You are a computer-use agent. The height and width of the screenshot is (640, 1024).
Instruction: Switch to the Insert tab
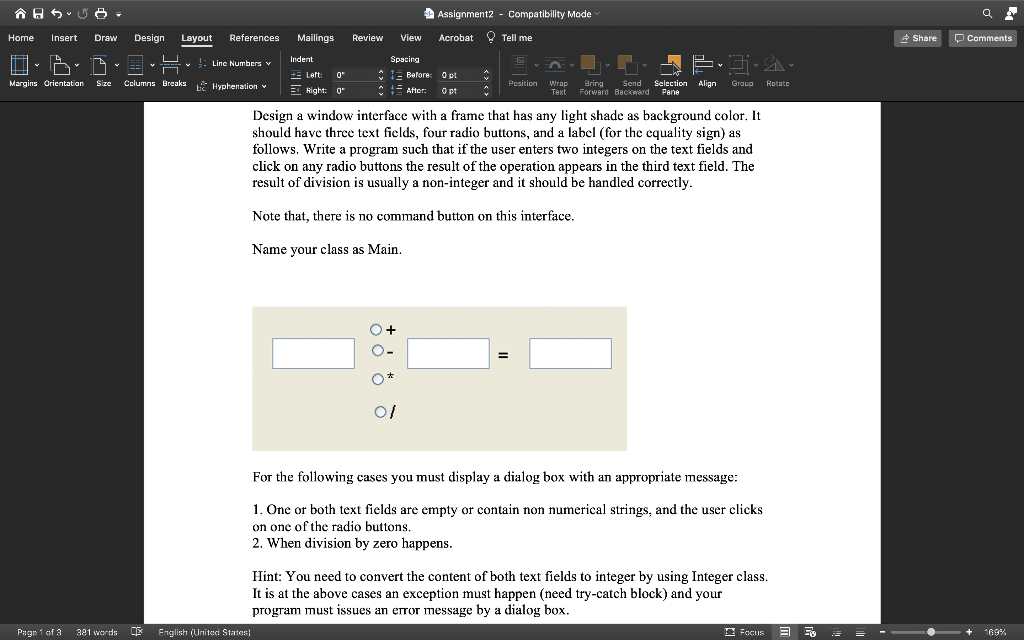[x=64, y=38]
